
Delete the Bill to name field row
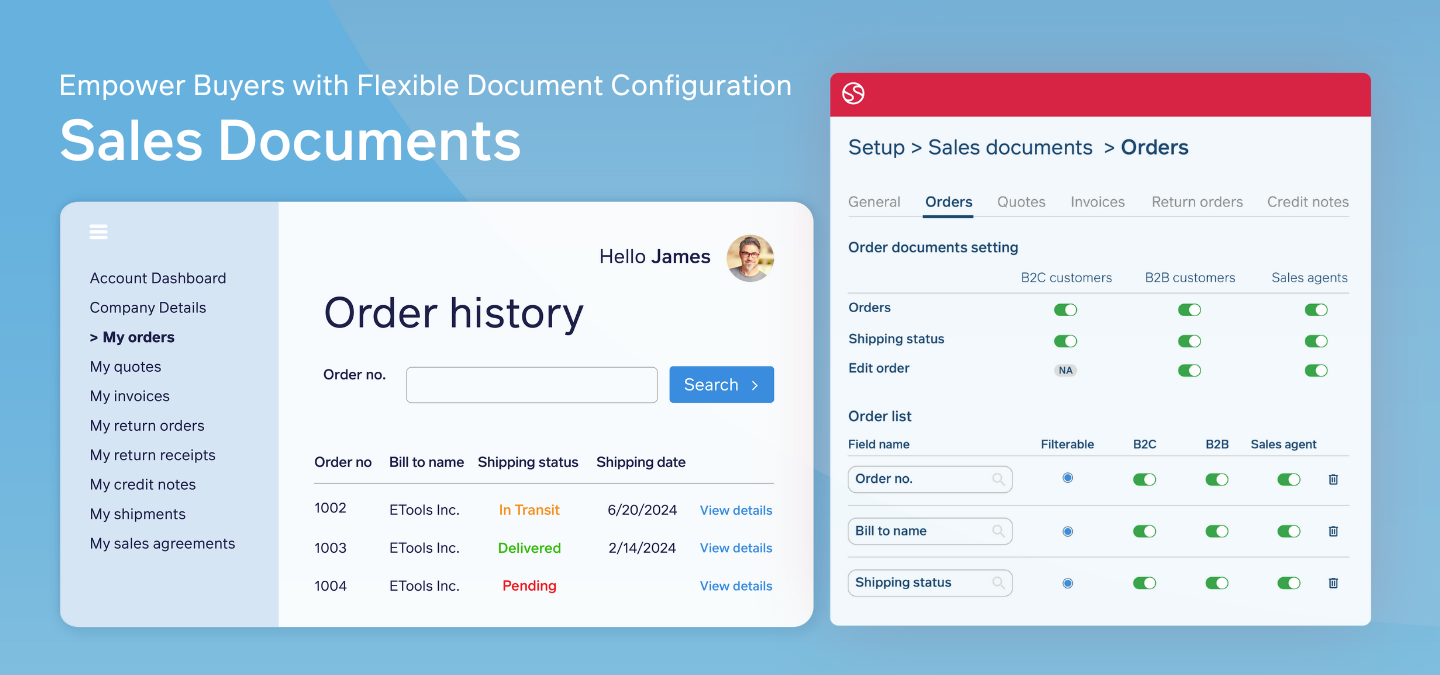tap(1333, 531)
